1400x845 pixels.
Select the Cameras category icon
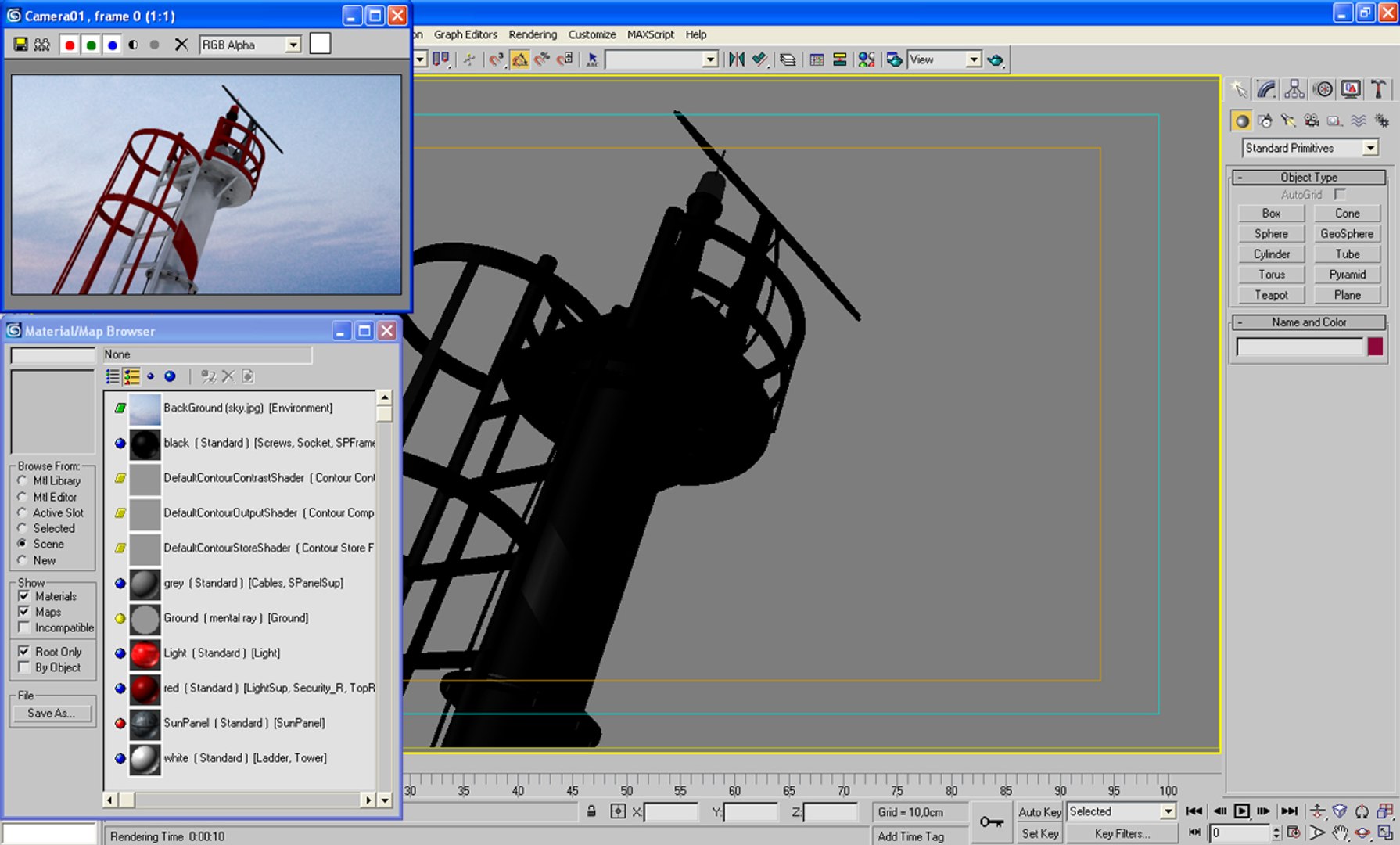(1312, 120)
